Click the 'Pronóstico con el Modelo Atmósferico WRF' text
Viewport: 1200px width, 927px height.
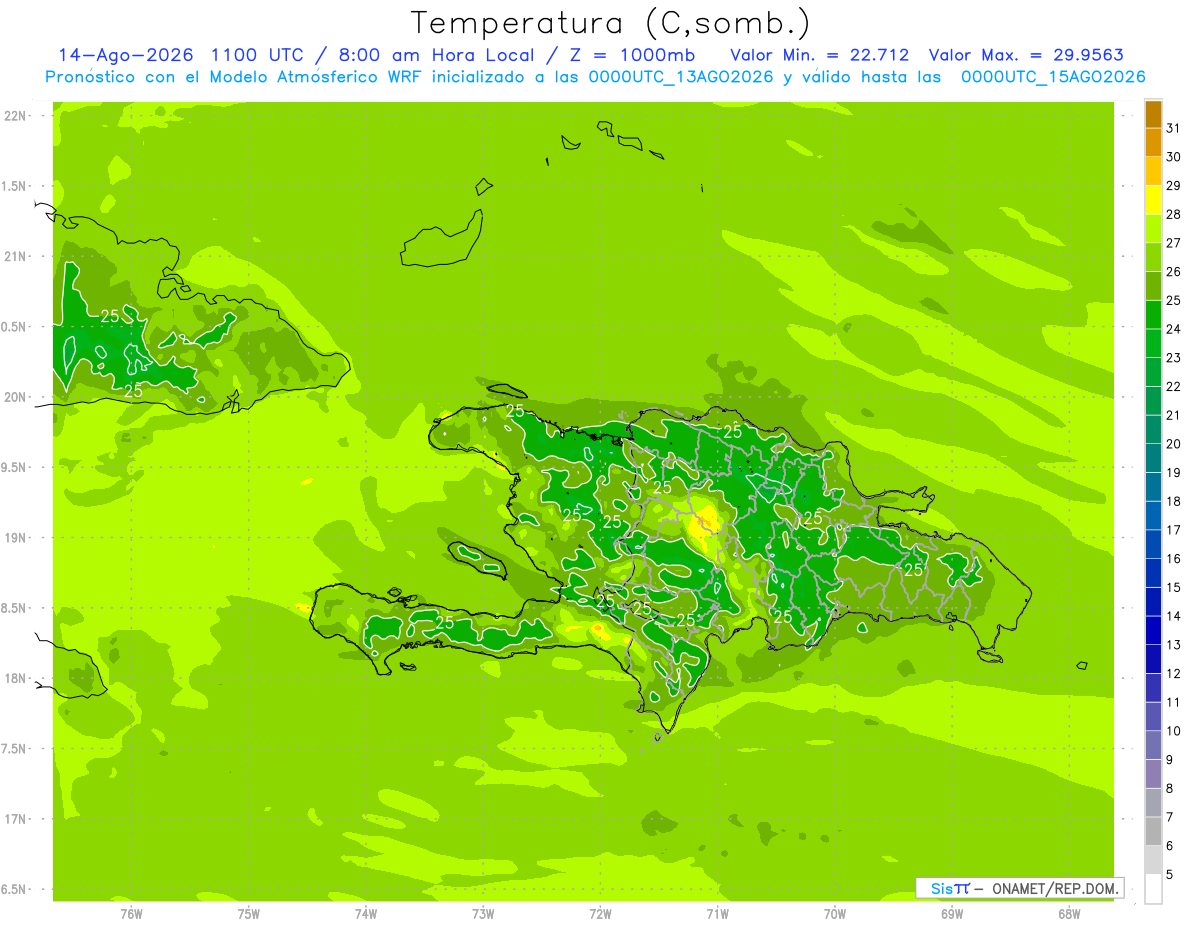point(234,77)
